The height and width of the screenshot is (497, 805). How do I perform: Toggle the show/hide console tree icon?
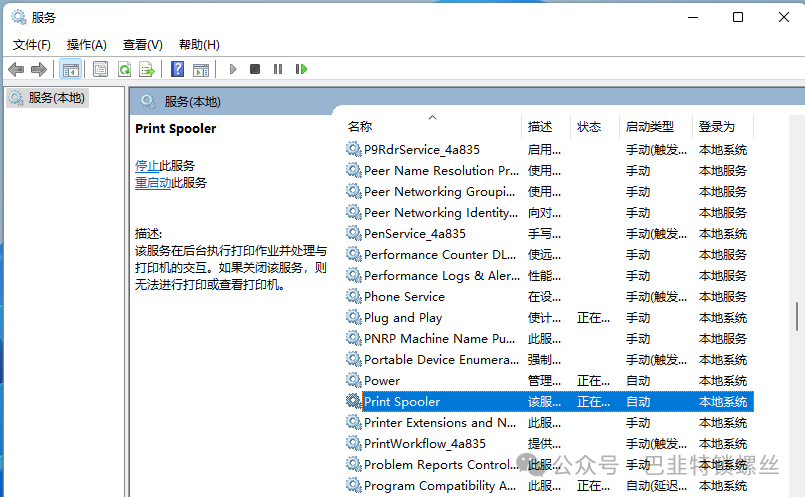click(70, 69)
